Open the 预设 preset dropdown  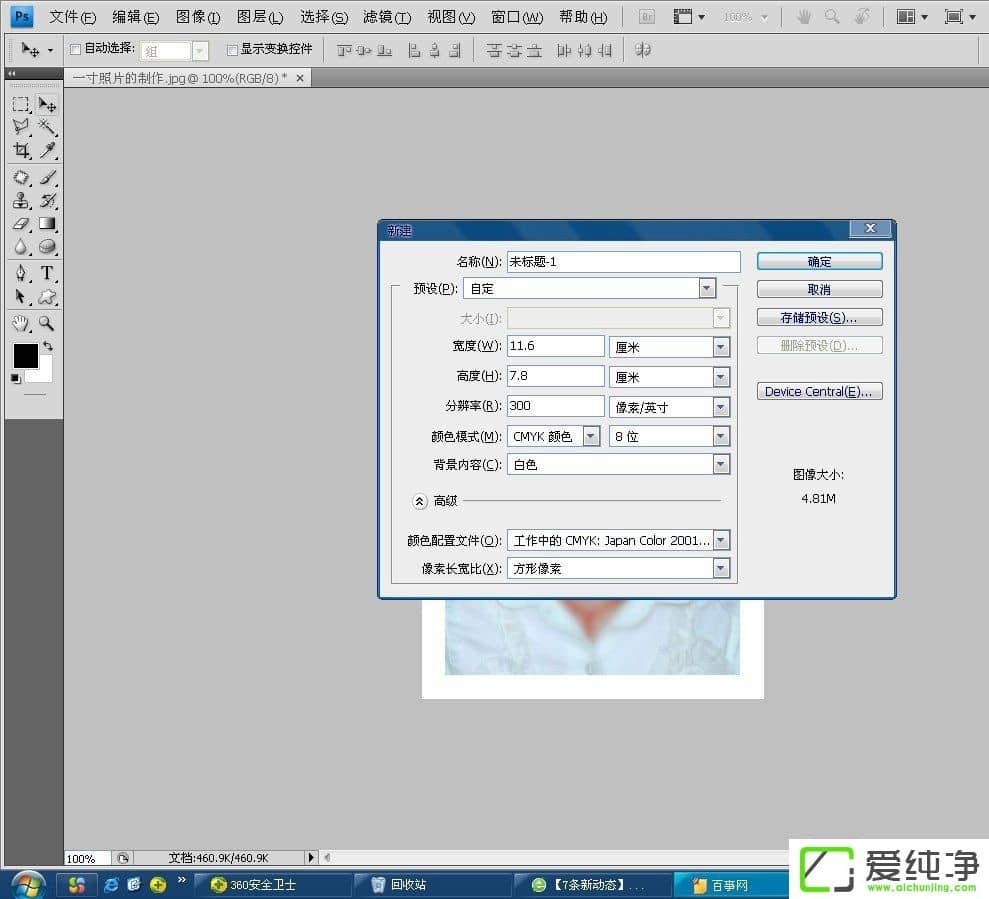(707, 288)
